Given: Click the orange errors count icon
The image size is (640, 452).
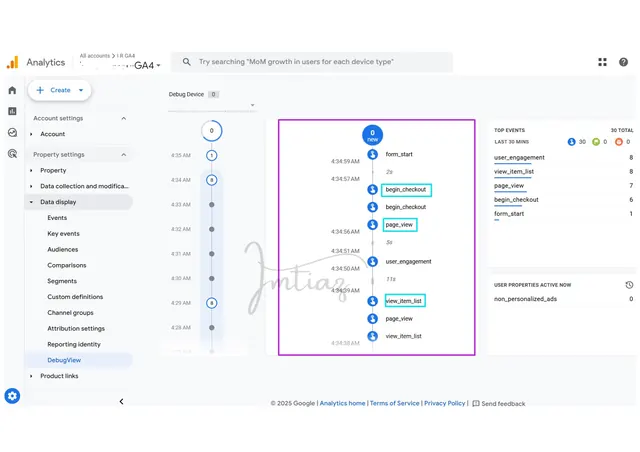Looking at the screenshot, I should click(x=619, y=142).
